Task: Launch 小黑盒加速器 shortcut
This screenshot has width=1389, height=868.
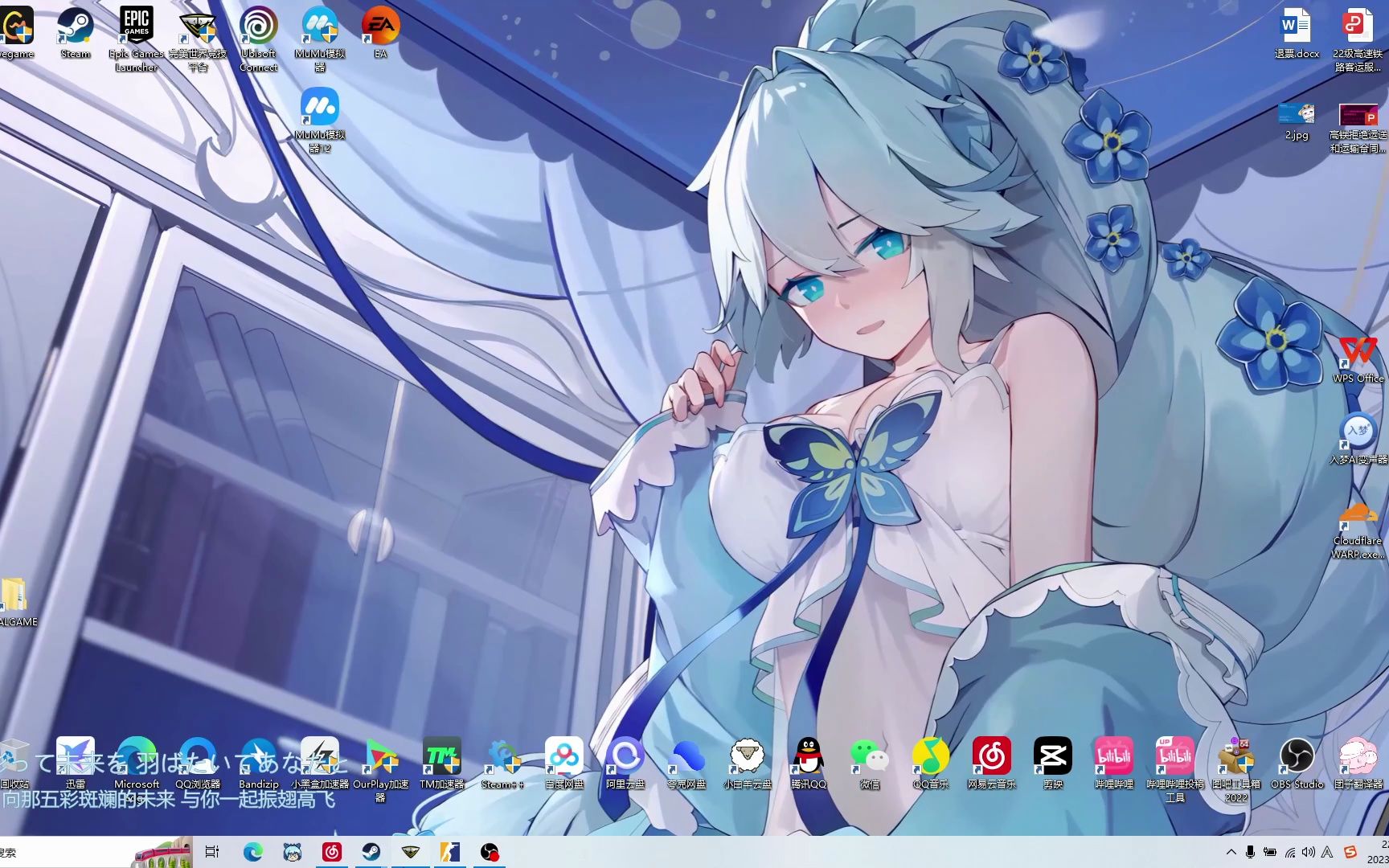Action: pyautogui.click(x=320, y=762)
